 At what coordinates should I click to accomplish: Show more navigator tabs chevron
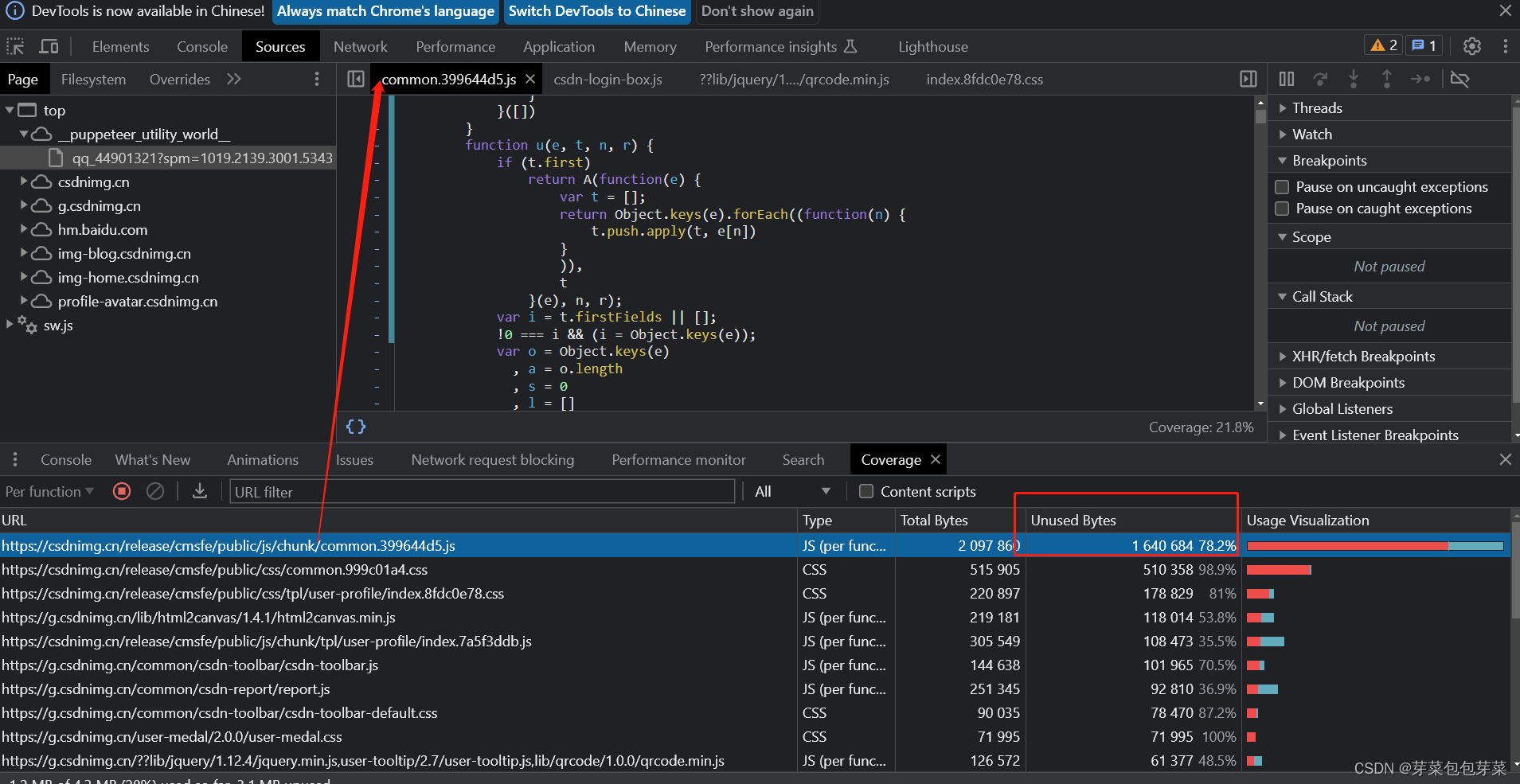point(233,79)
